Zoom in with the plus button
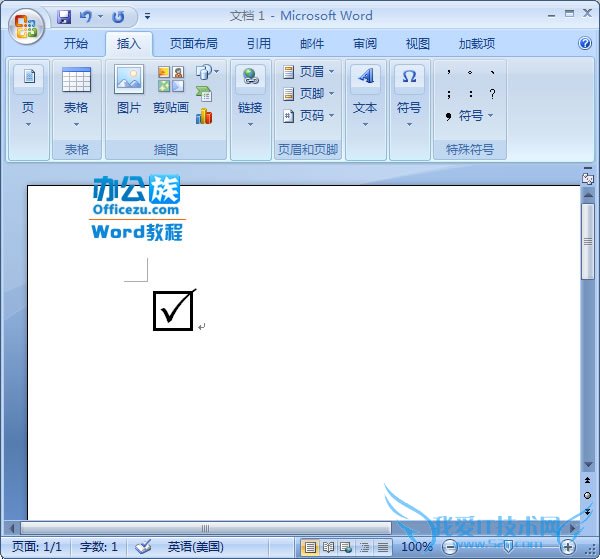Viewport: 600px width, 559px height. pos(568,547)
